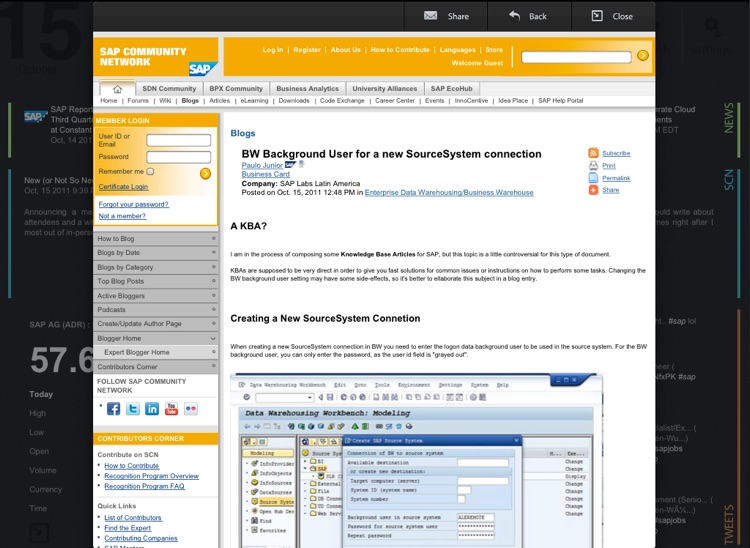The width and height of the screenshot is (750, 548).
Task: Click the Permalink document icon
Action: click(593, 178)
